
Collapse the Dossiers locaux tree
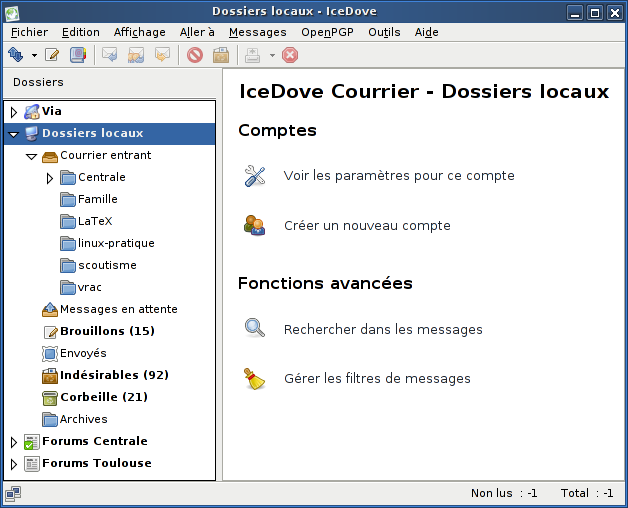point(14,135)
